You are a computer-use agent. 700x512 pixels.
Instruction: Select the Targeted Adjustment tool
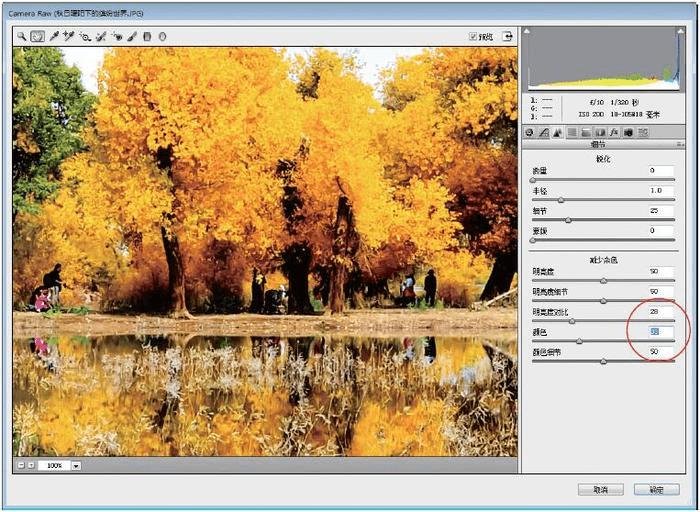point(85,37)
